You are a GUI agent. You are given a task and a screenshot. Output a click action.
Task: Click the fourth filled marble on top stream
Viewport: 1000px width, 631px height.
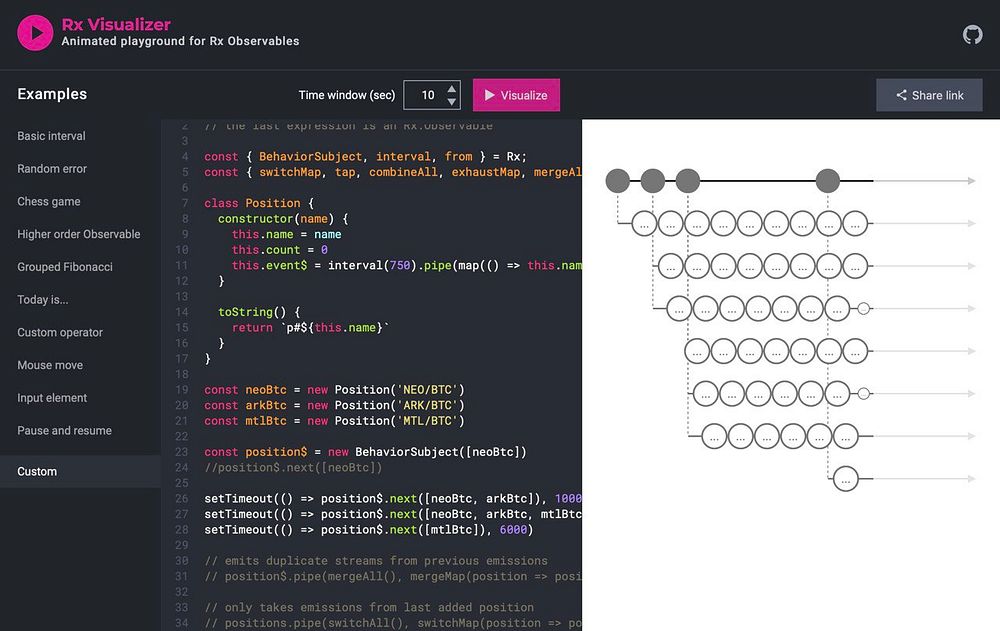(828, 181)
